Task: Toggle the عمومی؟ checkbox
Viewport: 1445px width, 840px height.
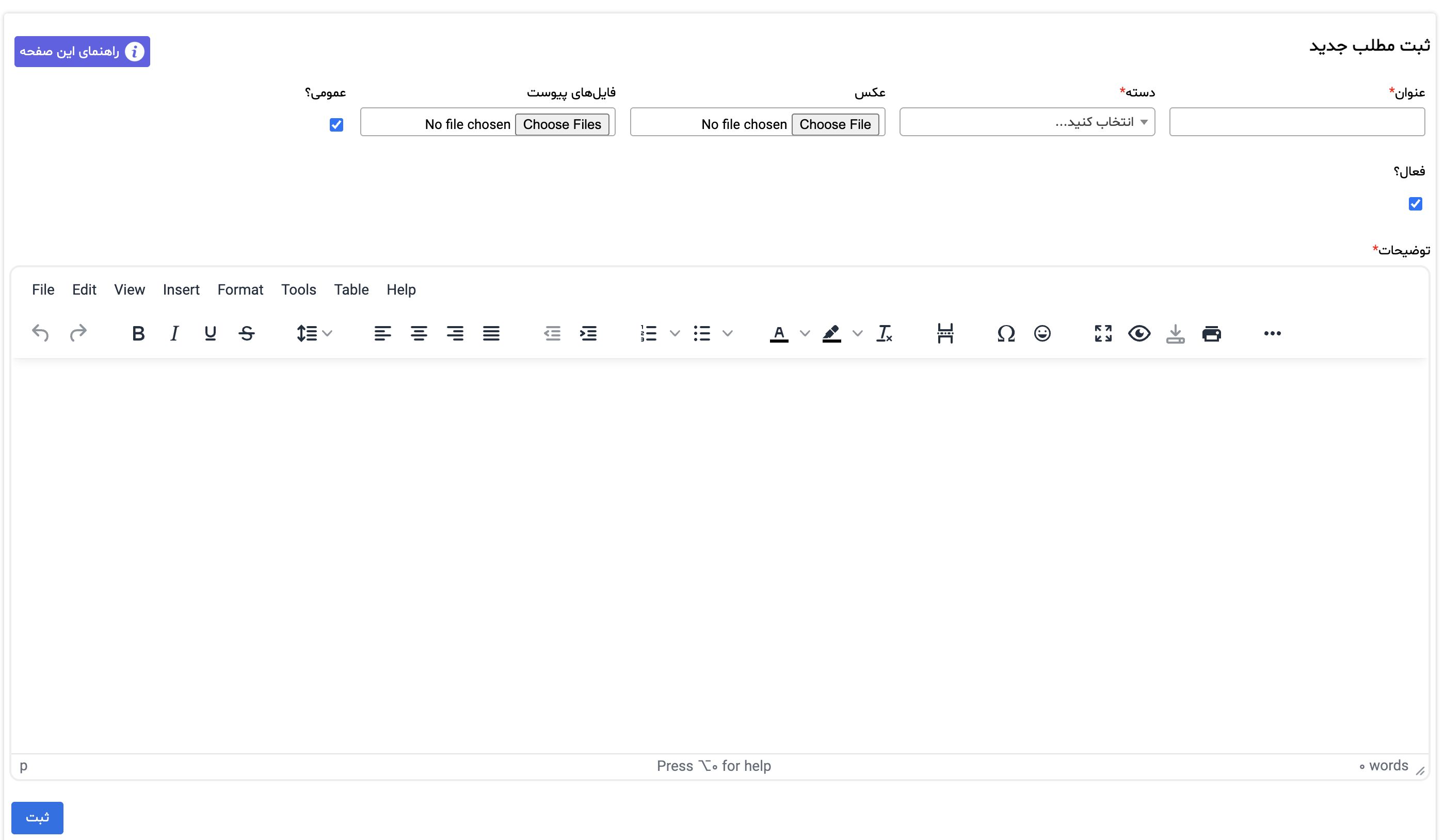Action: tap(336, 124)
